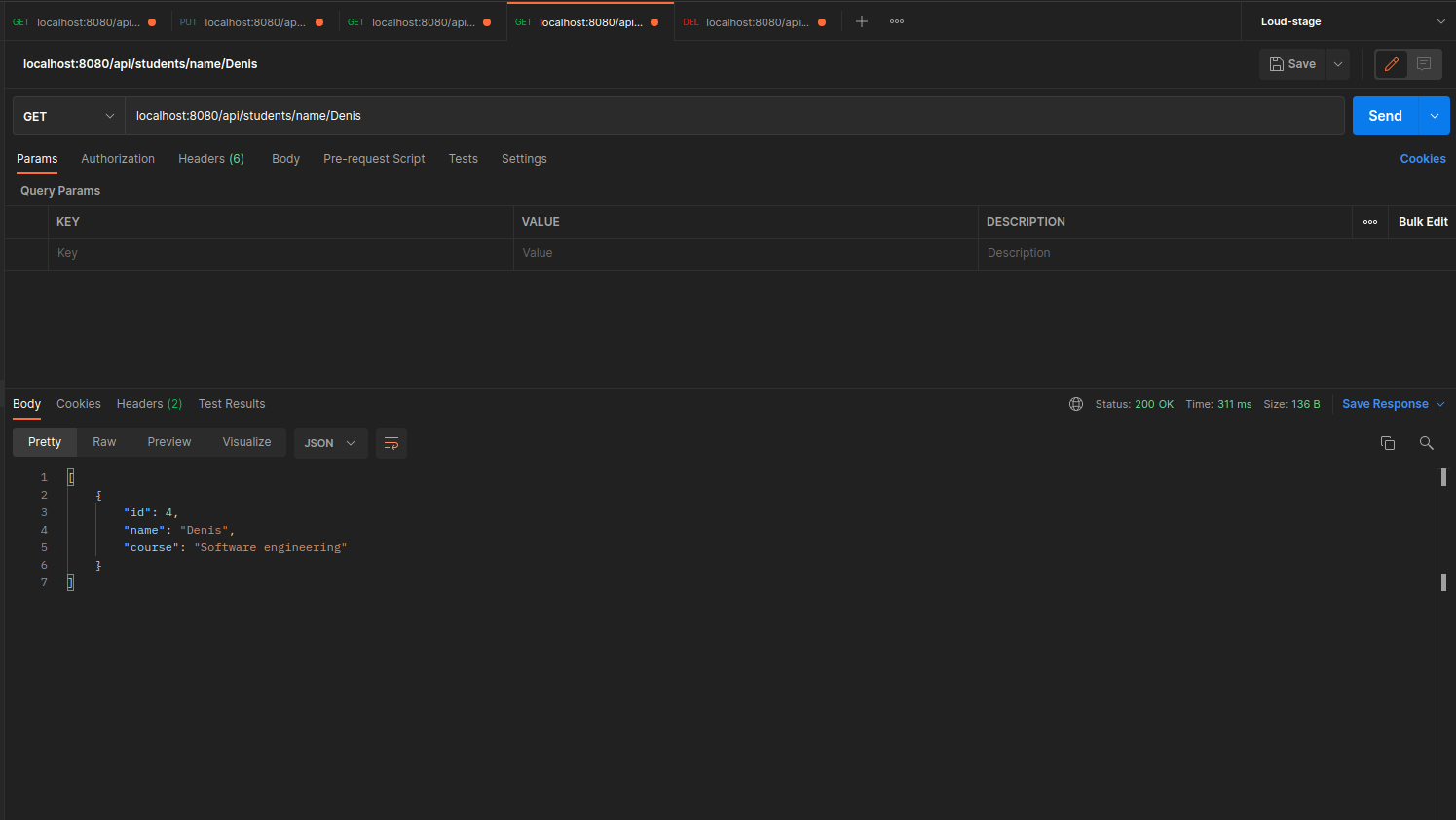Select the Params tab
Viewport: 1456px width, 820px height.
click(37, 159)
